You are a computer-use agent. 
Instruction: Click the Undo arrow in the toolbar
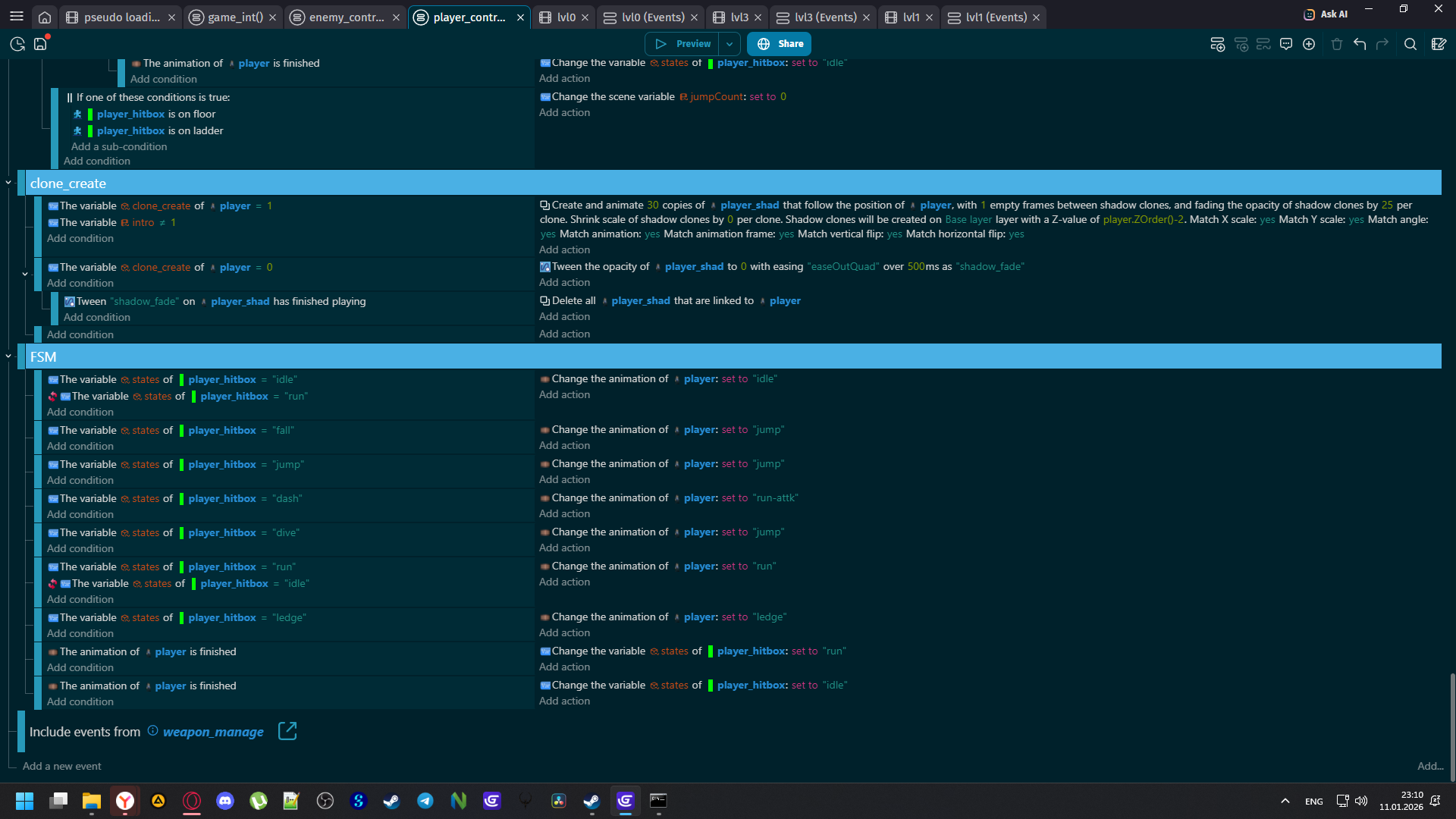click(x=1360, y=44)
